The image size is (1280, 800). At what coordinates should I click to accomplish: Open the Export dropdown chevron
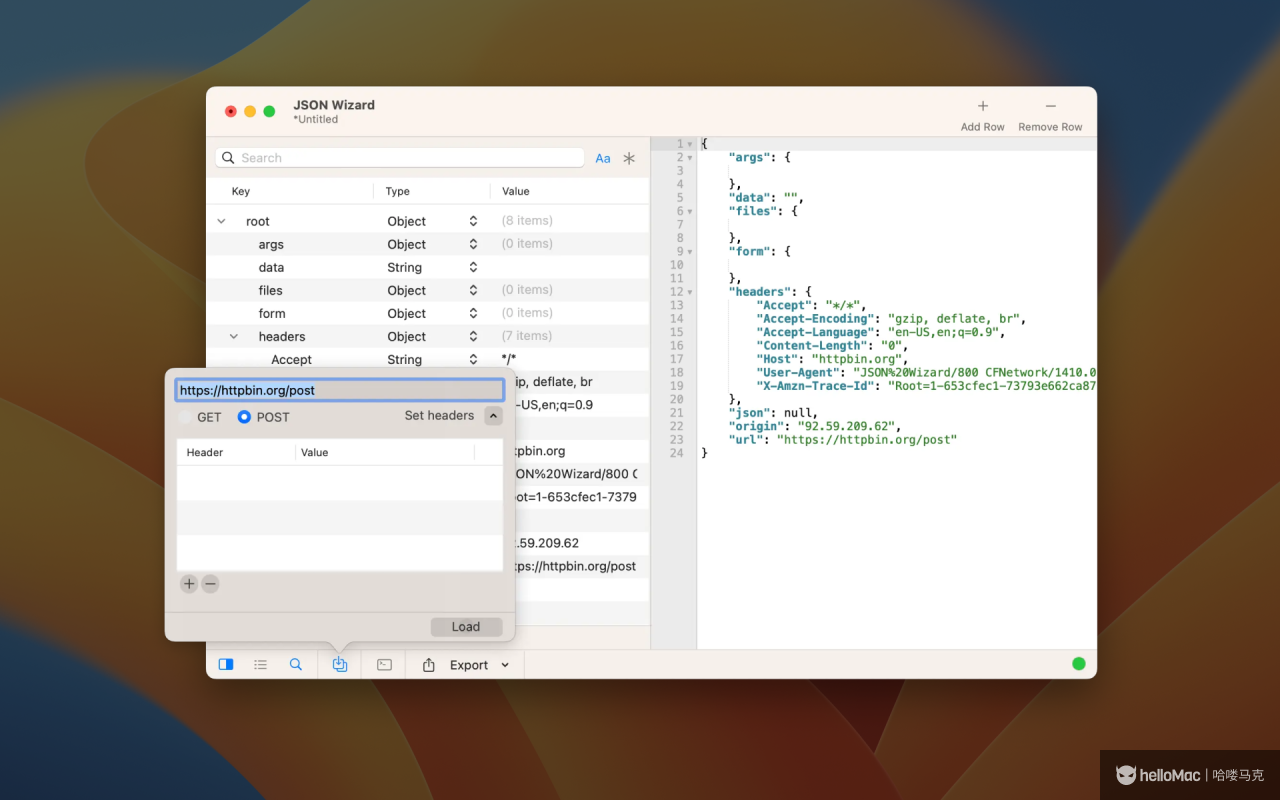505,665
